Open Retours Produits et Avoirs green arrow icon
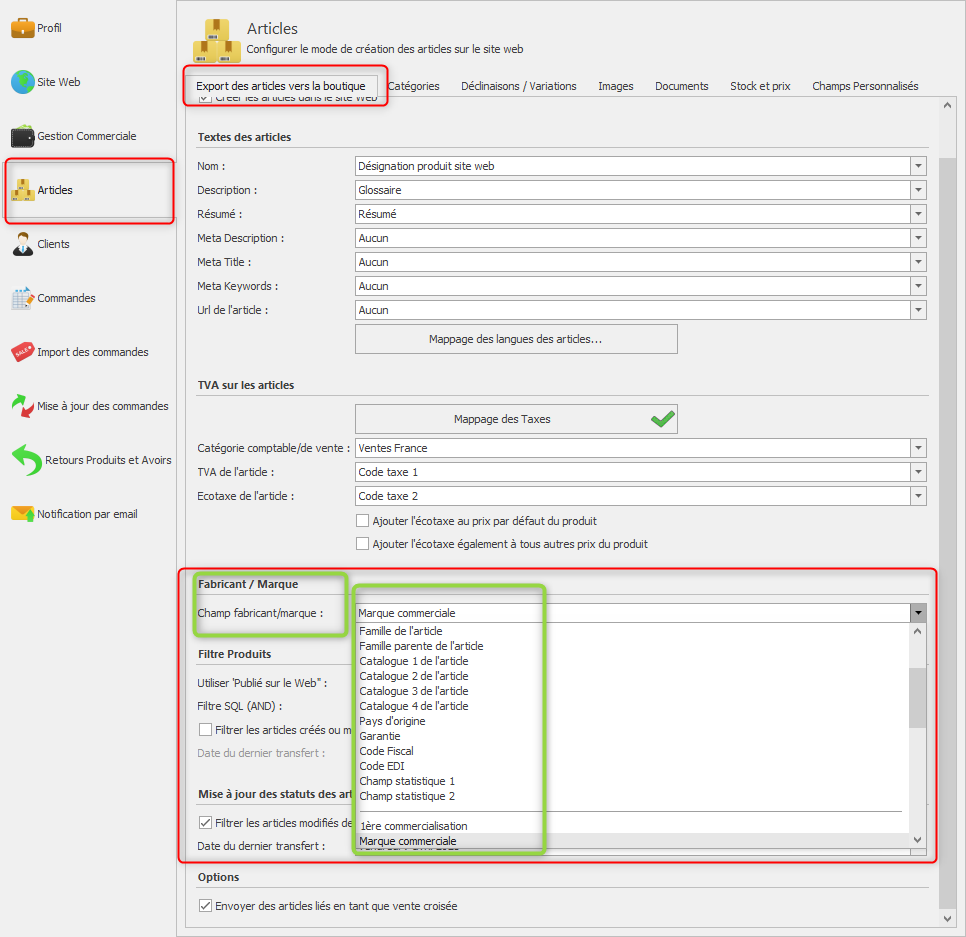 tap(26, 460)
